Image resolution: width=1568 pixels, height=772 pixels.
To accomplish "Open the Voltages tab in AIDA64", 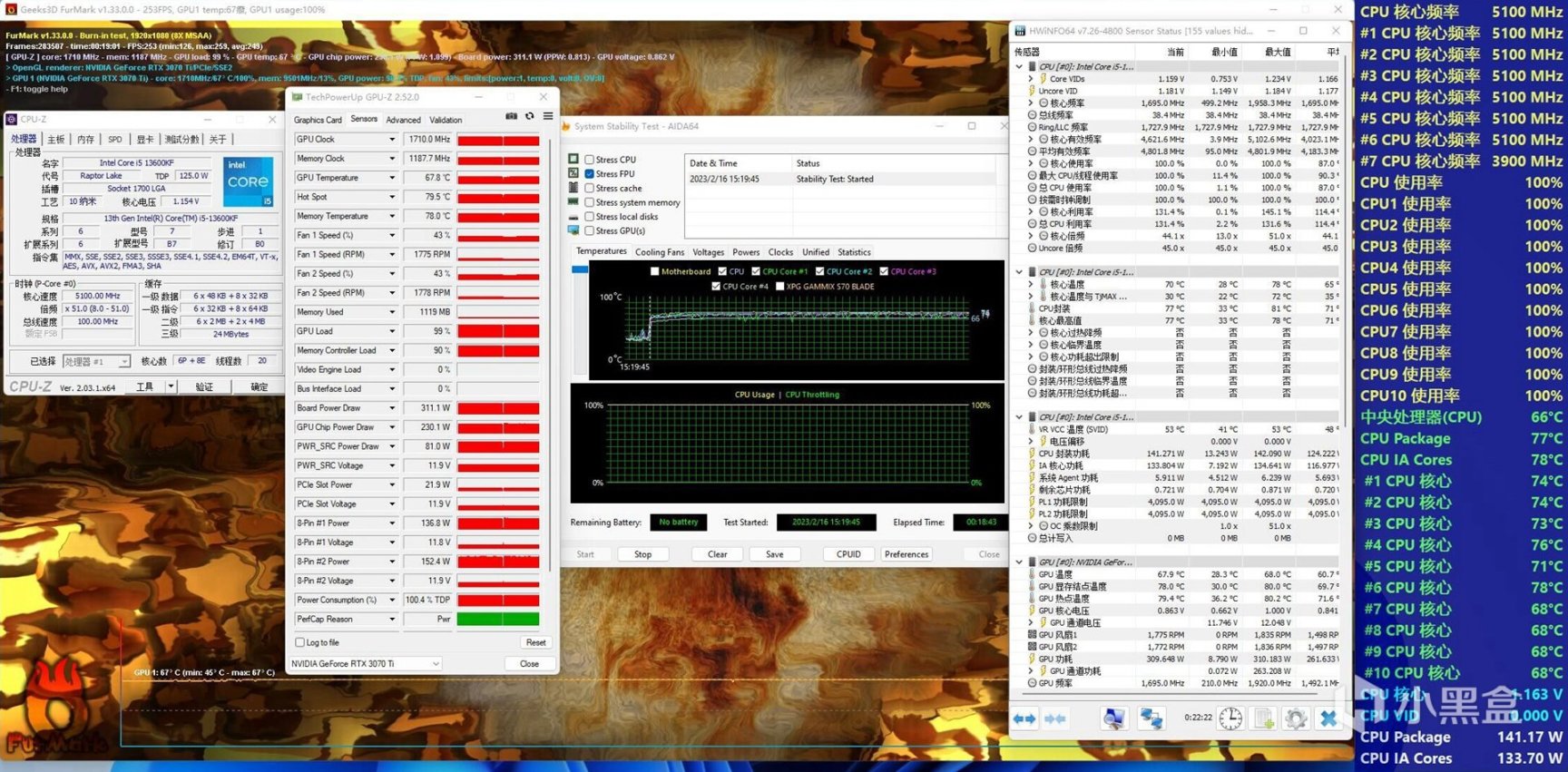I will pyautogui.click(x=709, y=252).
